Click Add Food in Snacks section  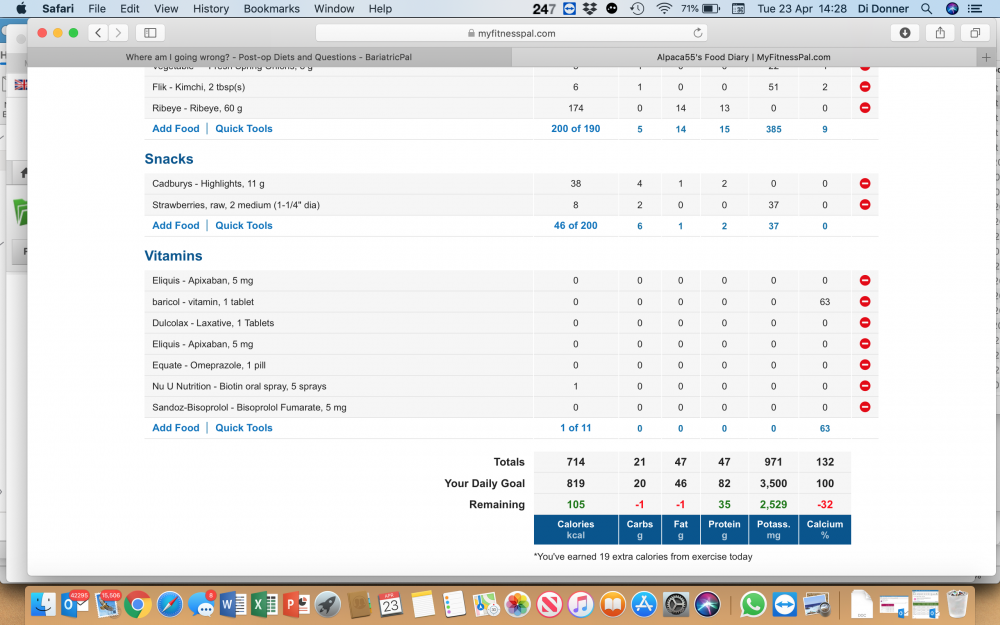(175, 225)
